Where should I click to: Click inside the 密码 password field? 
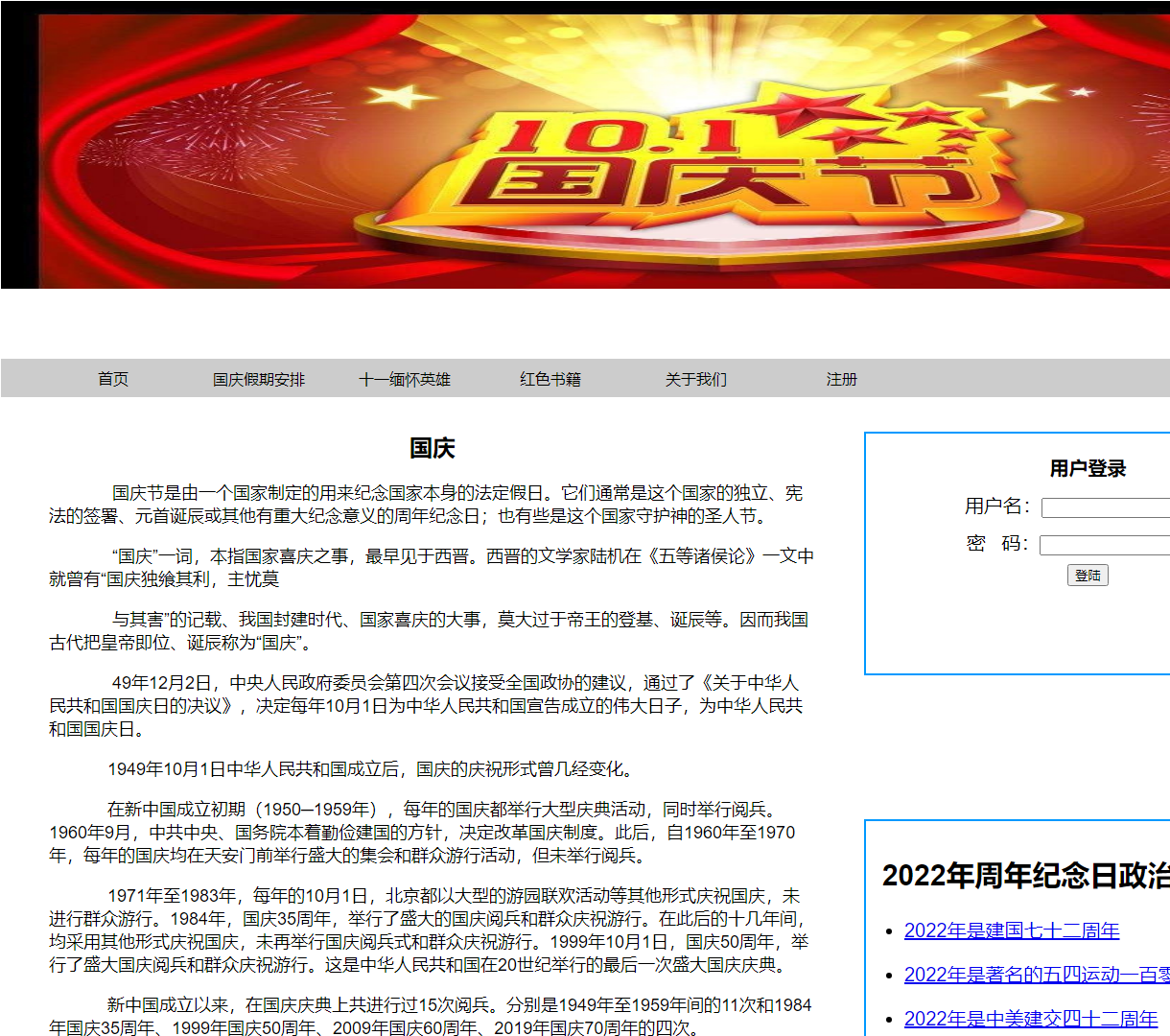tap(1103, 544)
